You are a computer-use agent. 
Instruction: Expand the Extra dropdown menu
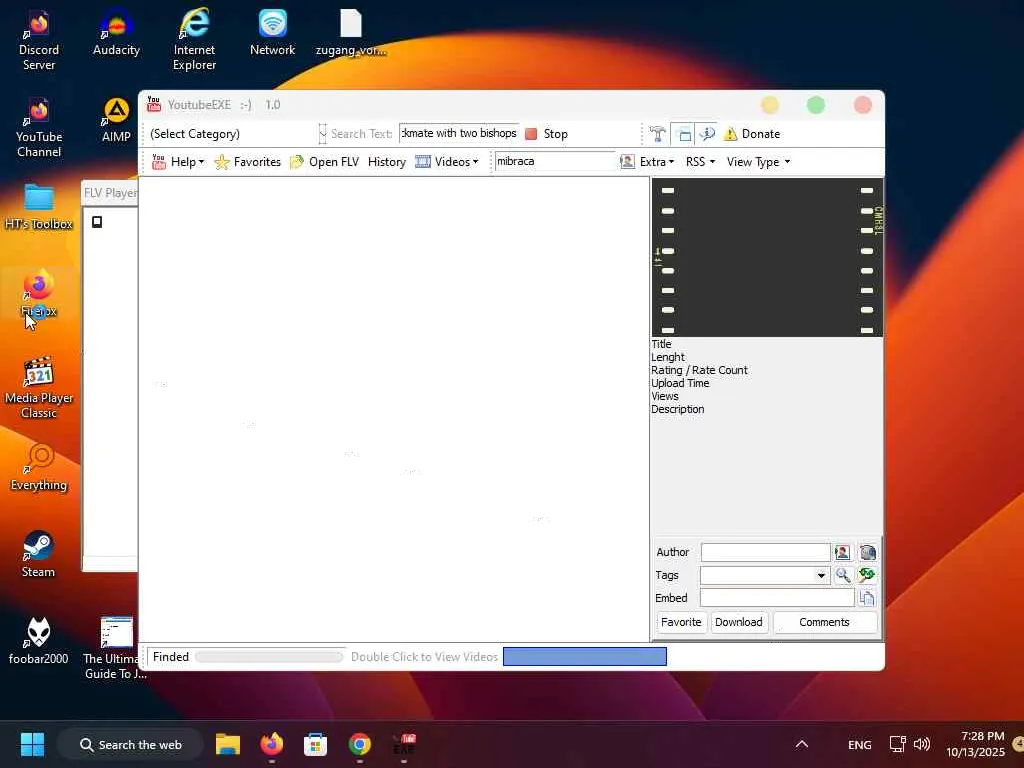tap(671, 162)
